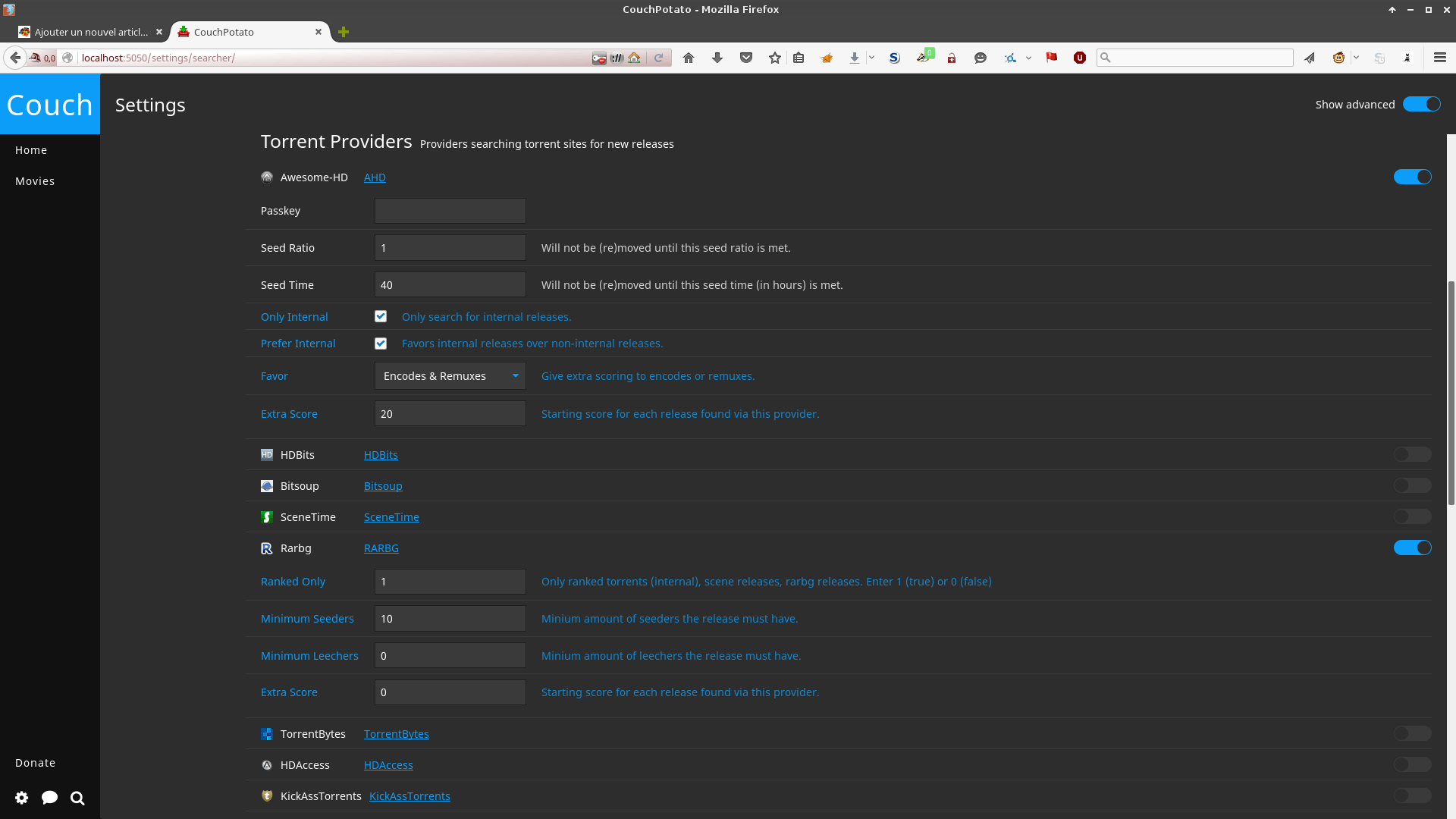Screen dimensions: 1456x819
Task: Open the RARBG link
Action: coord(381,548)
